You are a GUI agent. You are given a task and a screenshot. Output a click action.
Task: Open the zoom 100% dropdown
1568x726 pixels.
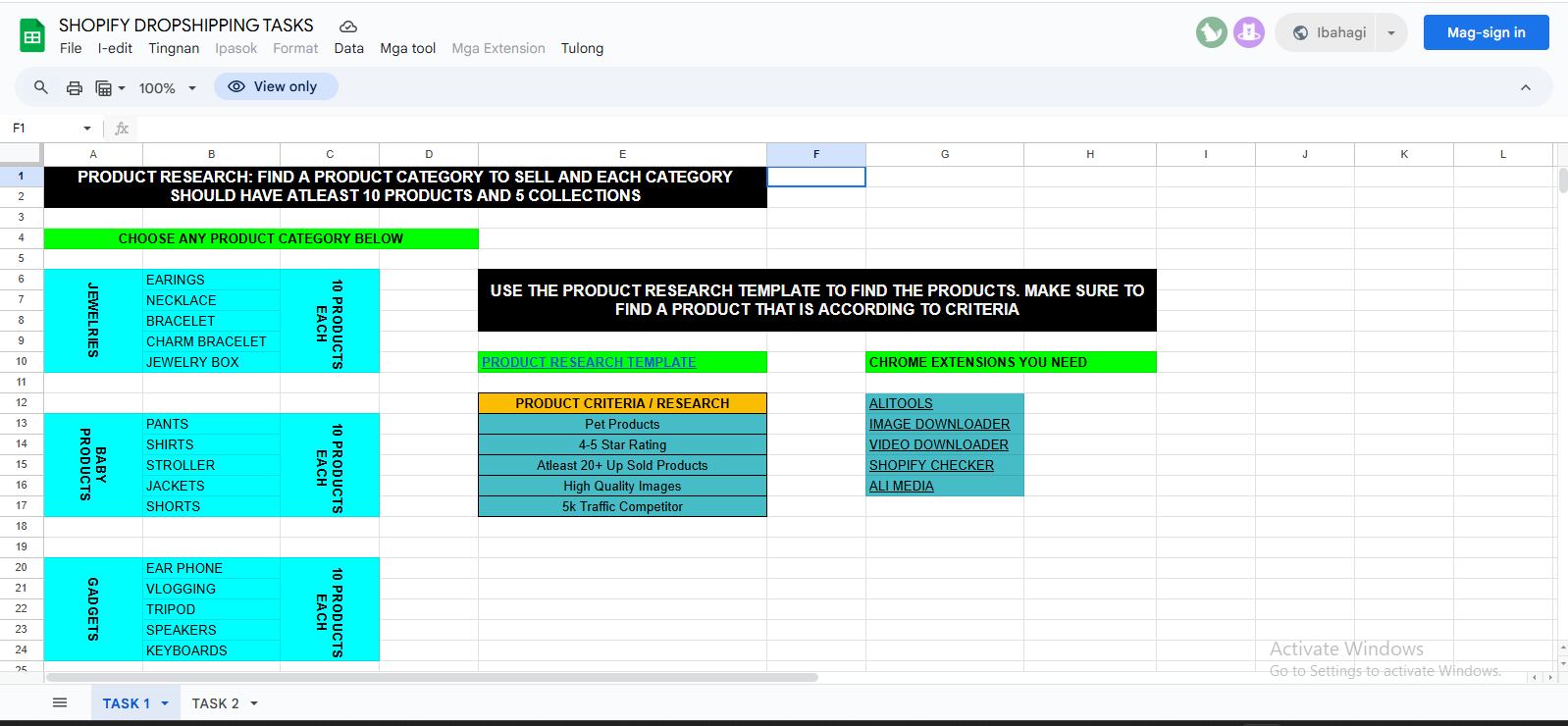click(168, 87)
